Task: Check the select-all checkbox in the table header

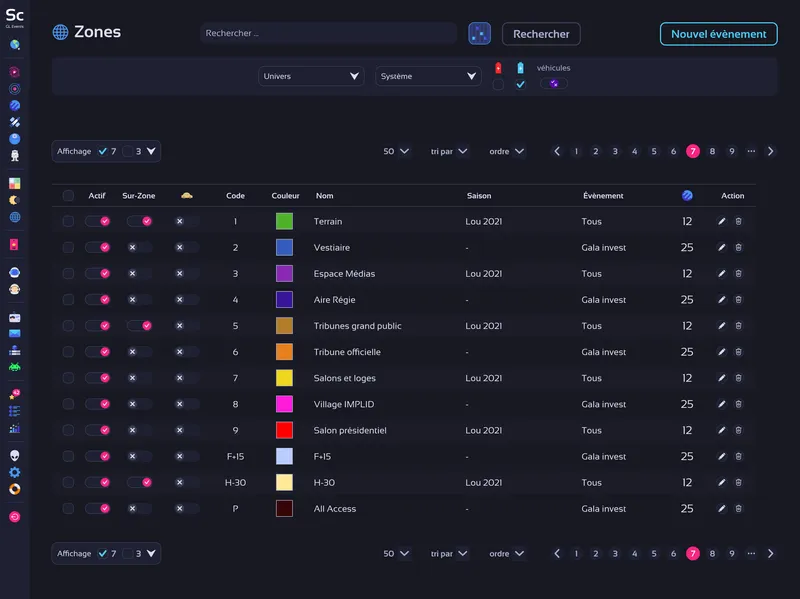Action: 68,196
